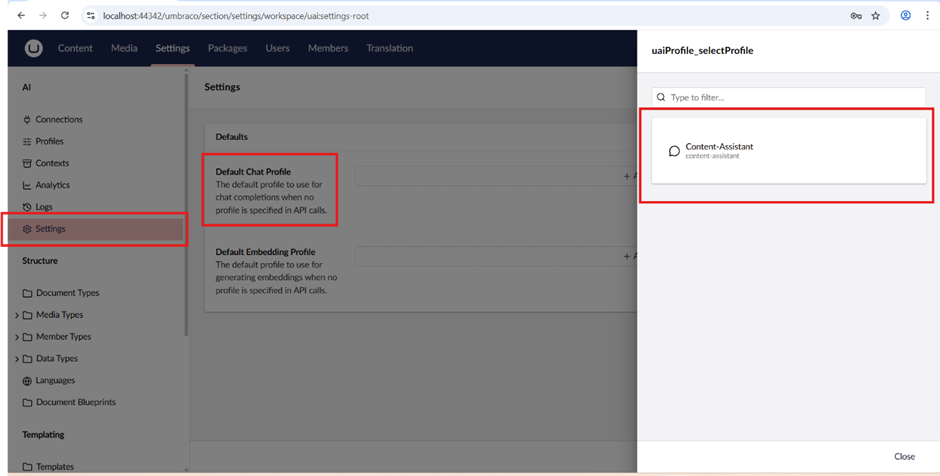Click the uaiProfile_selectProfile panel title
Screen dimensions: 940x476
point(702,50)
